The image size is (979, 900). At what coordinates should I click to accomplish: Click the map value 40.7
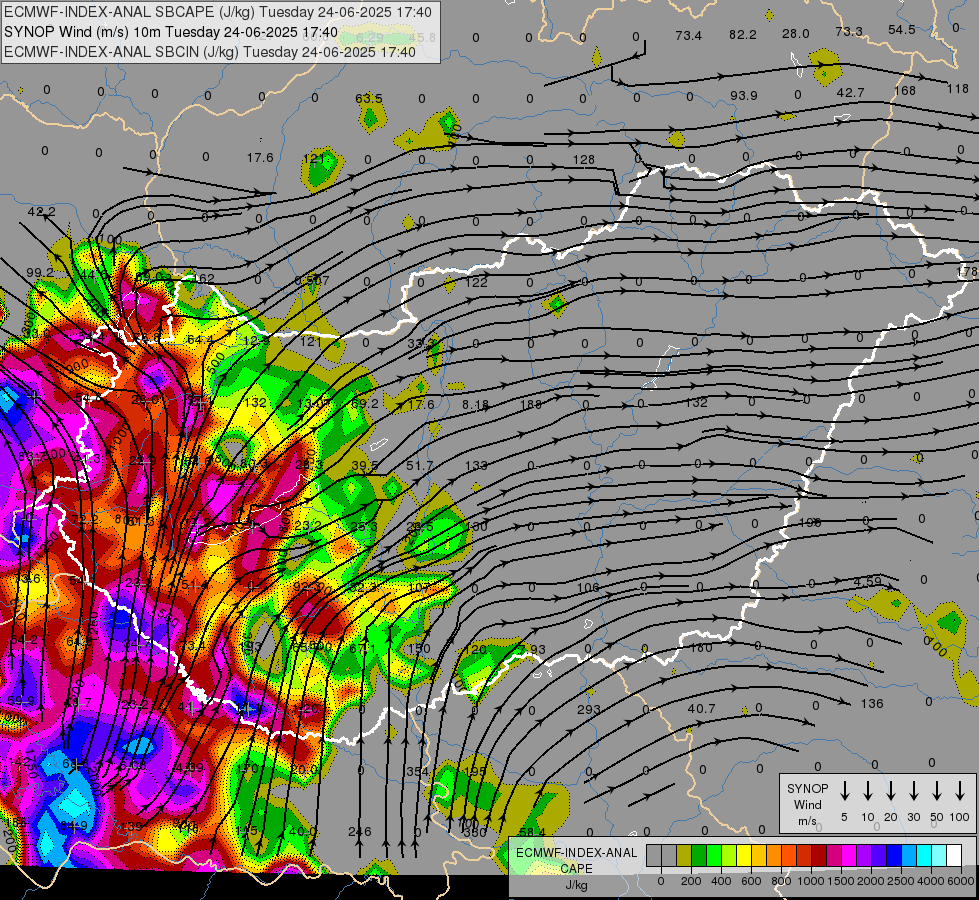click(x=701, y=709)
